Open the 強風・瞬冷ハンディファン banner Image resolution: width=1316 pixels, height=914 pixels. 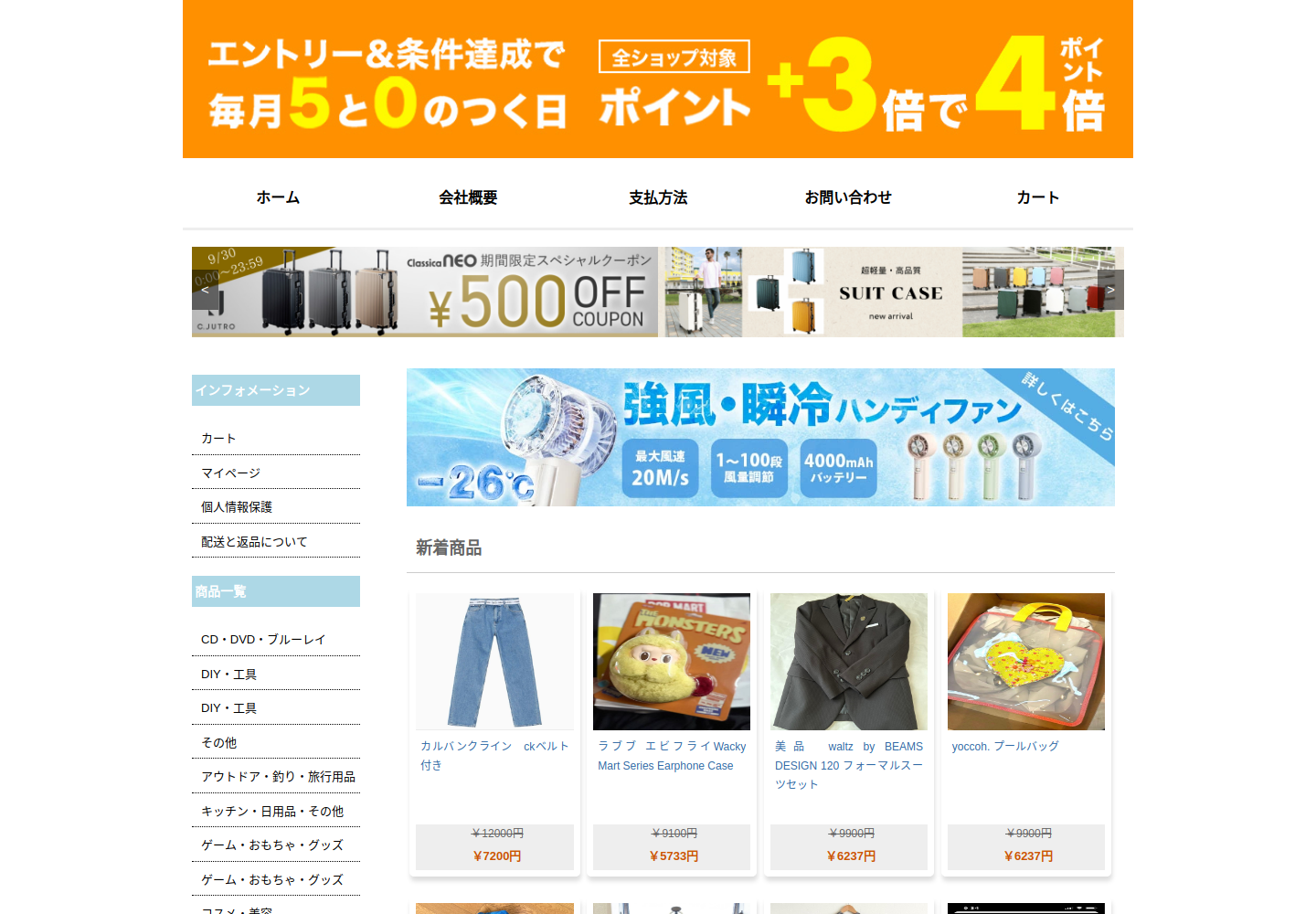(760, 437)
